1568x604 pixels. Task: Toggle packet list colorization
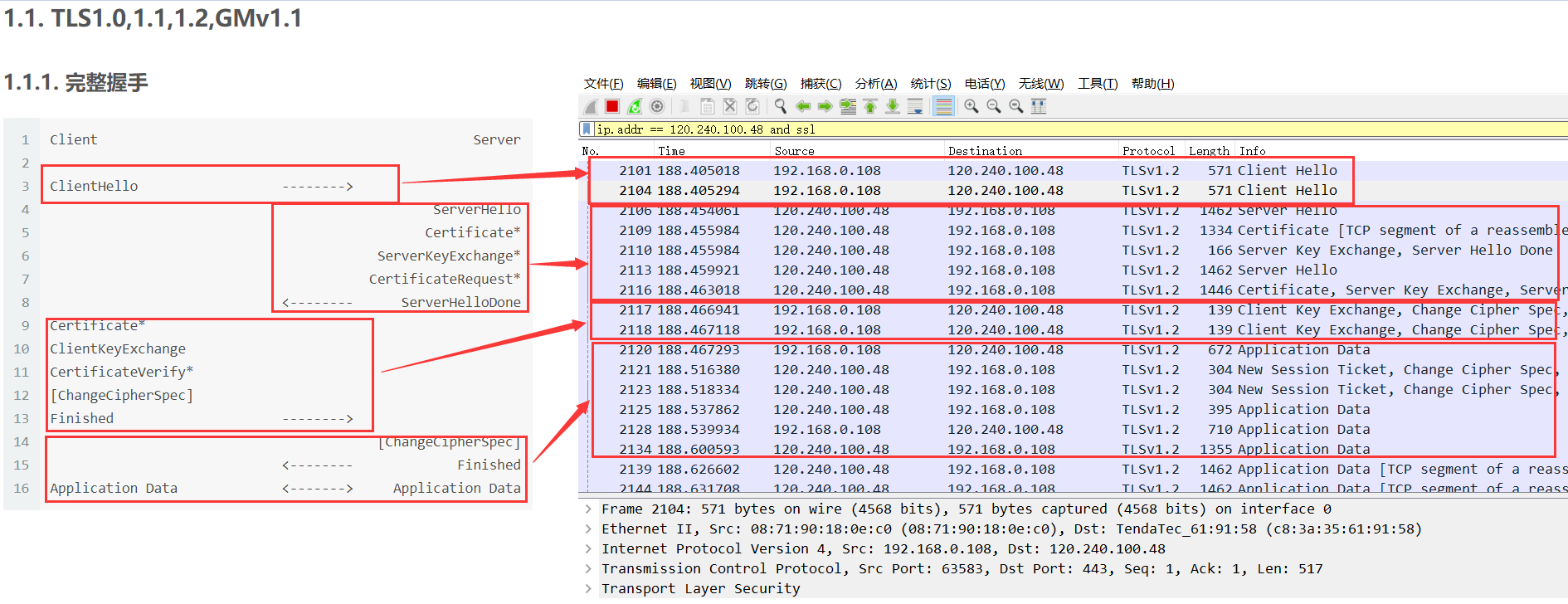[x=943, y=106]
